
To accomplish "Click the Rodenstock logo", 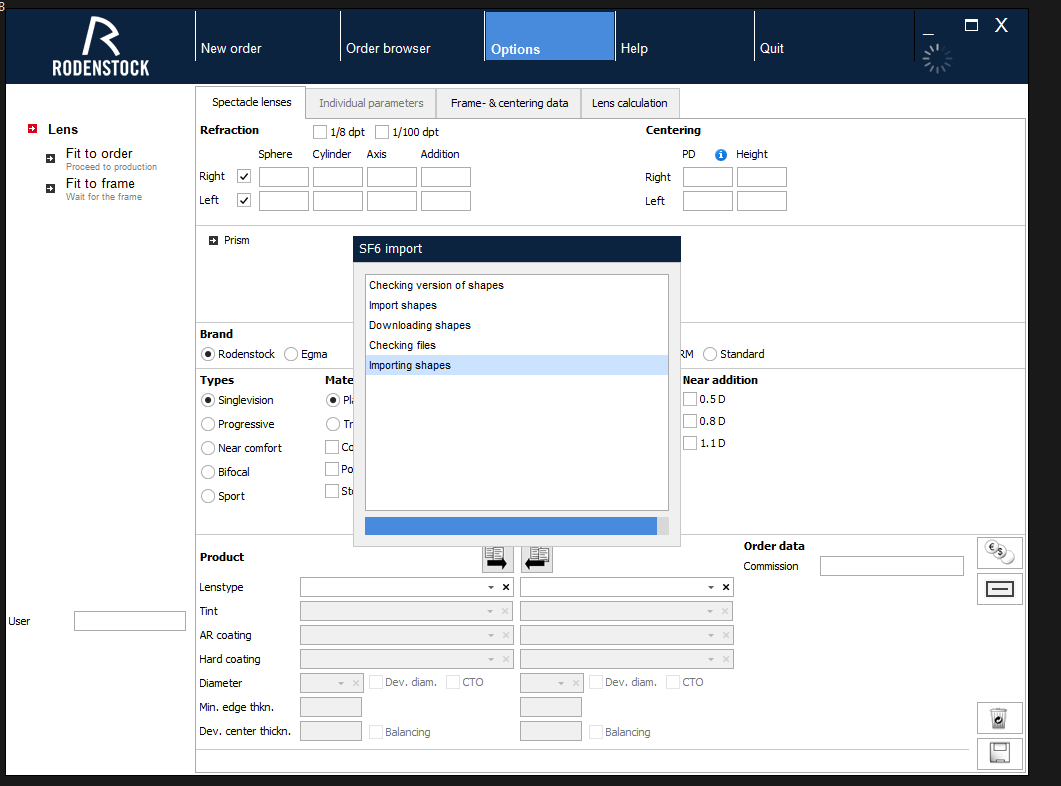I will [100, 46].
